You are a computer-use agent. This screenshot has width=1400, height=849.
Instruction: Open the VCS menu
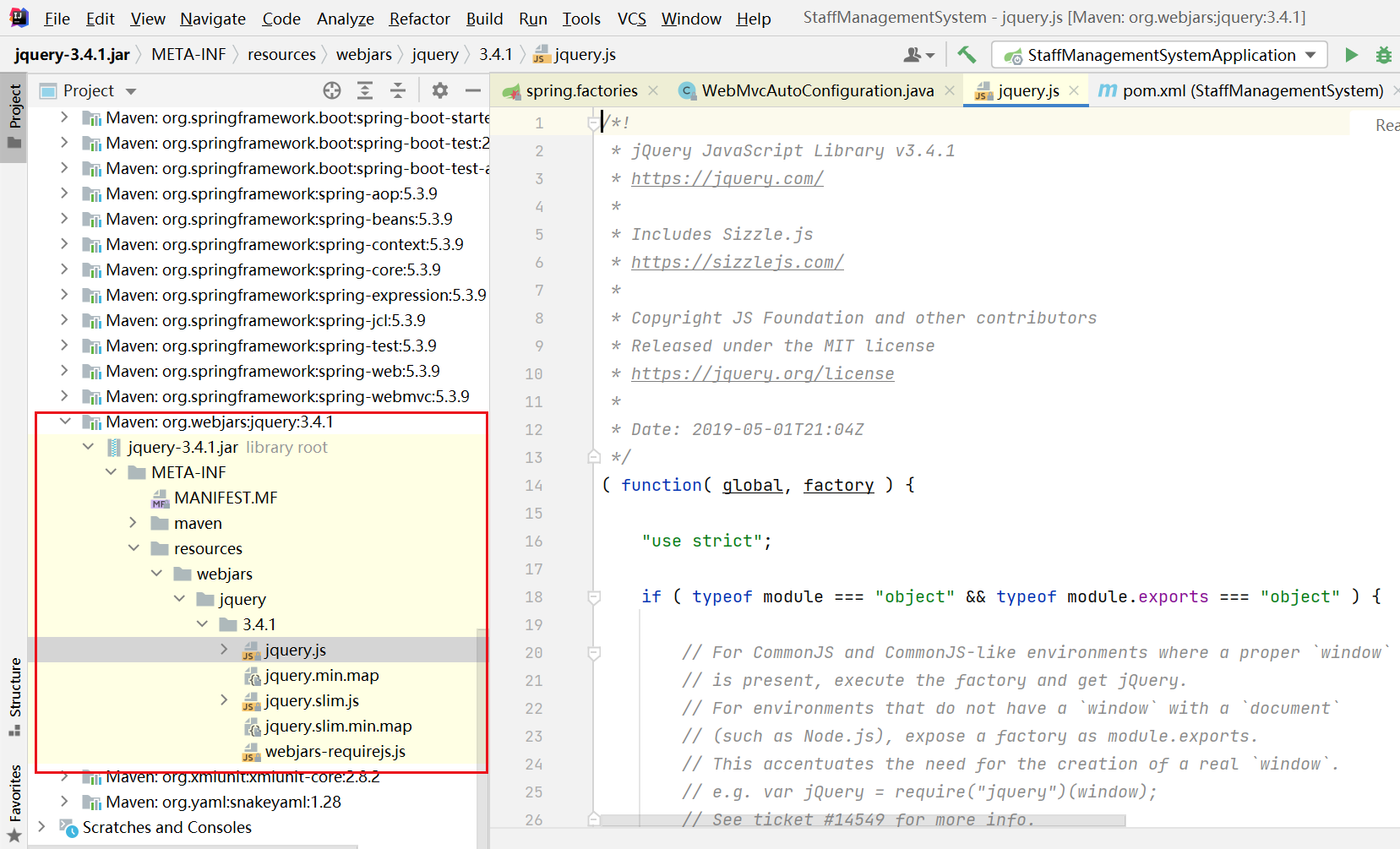coord(631,19)
